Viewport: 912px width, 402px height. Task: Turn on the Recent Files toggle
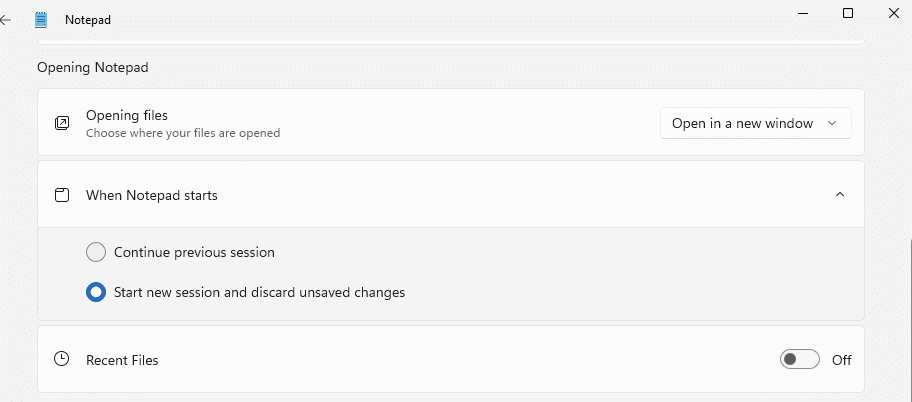coord(799,359)
